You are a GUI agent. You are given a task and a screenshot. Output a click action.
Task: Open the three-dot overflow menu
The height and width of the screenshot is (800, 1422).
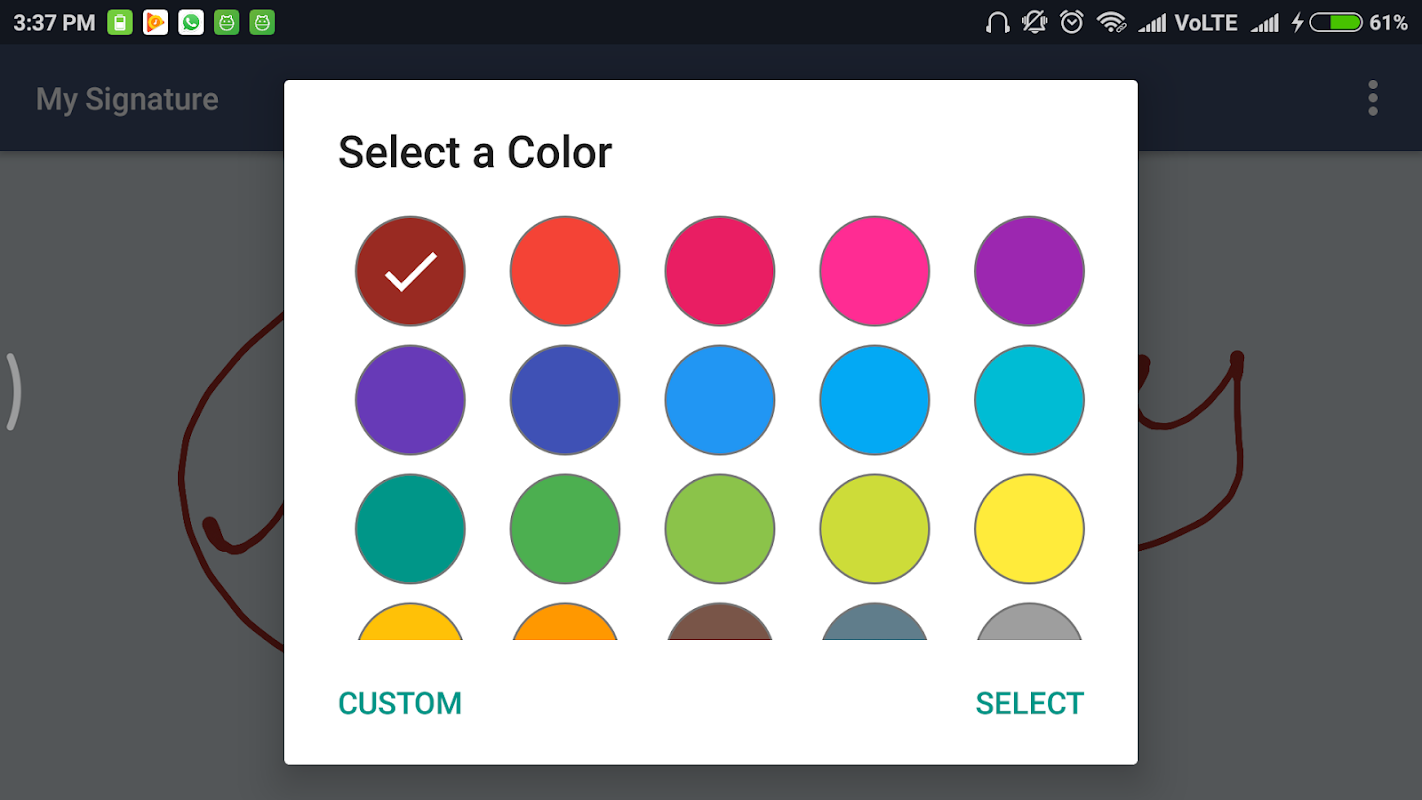tap(1373, 98)
